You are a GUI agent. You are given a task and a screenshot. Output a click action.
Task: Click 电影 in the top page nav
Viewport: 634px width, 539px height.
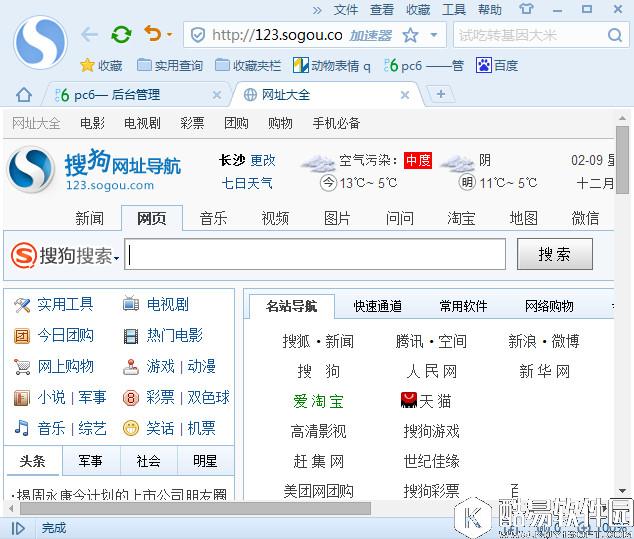click(x=92, y=123)
